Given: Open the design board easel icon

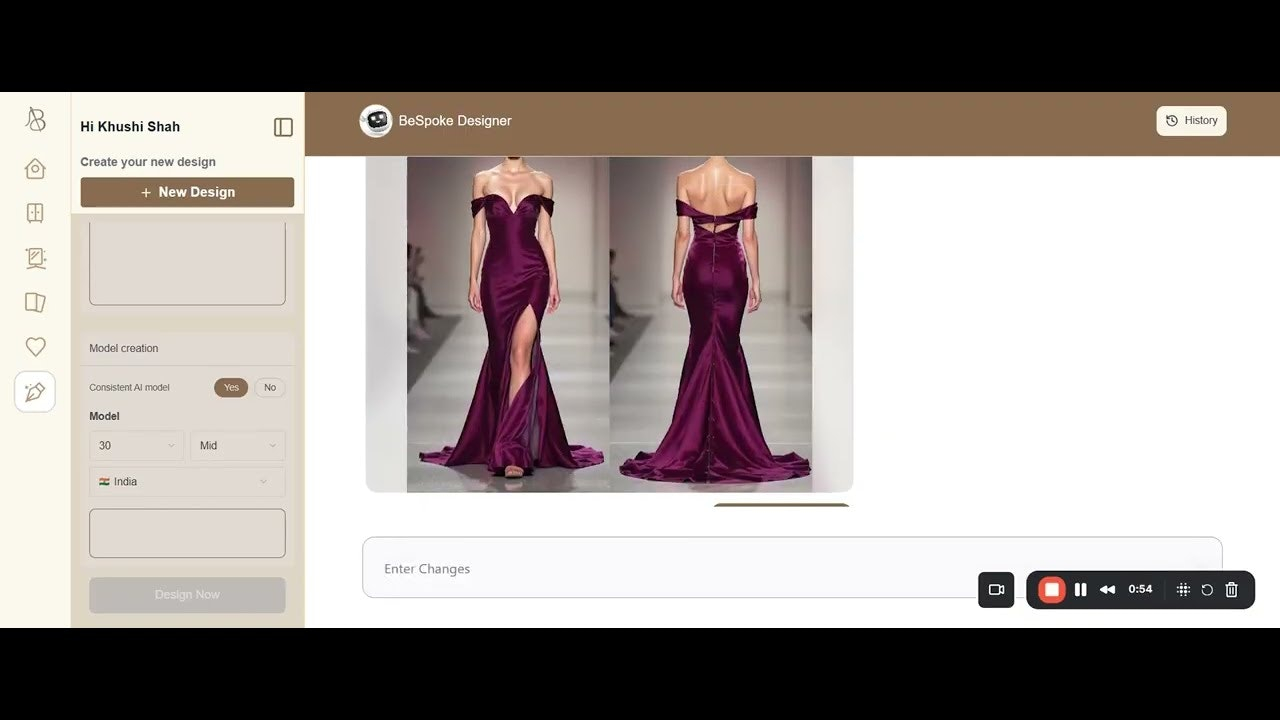Looking at the screenshot, I should point(35,258).
